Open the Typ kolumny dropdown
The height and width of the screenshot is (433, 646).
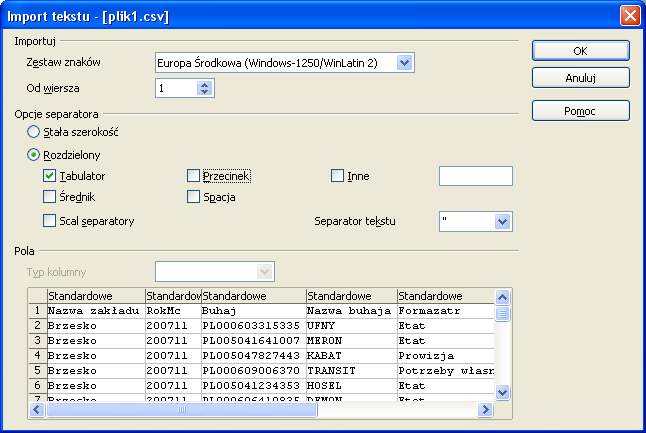click(264, 272)
